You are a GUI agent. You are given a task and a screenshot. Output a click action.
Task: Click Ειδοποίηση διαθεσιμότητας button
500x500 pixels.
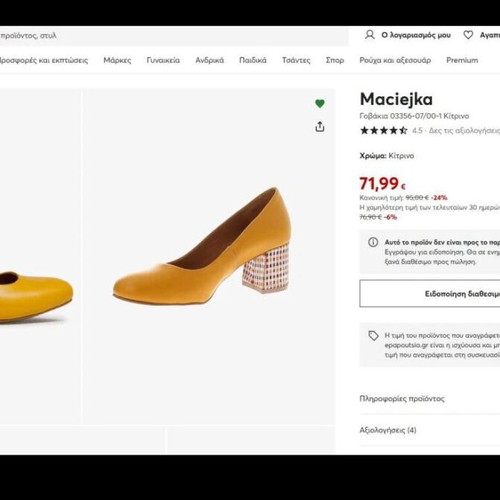430,294
